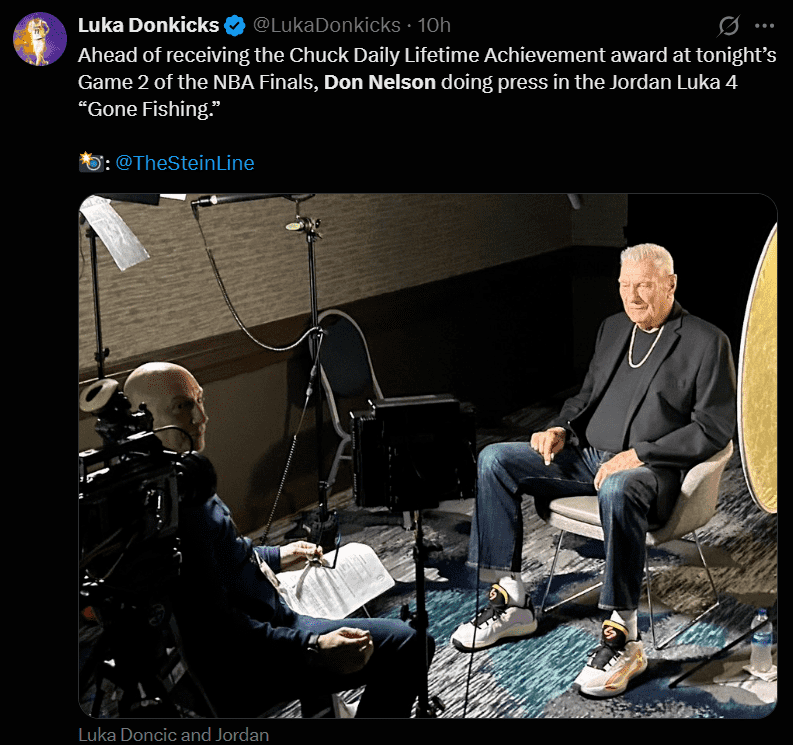
Task: Open the Grok explain-post icon
Action: click(728, 26)
